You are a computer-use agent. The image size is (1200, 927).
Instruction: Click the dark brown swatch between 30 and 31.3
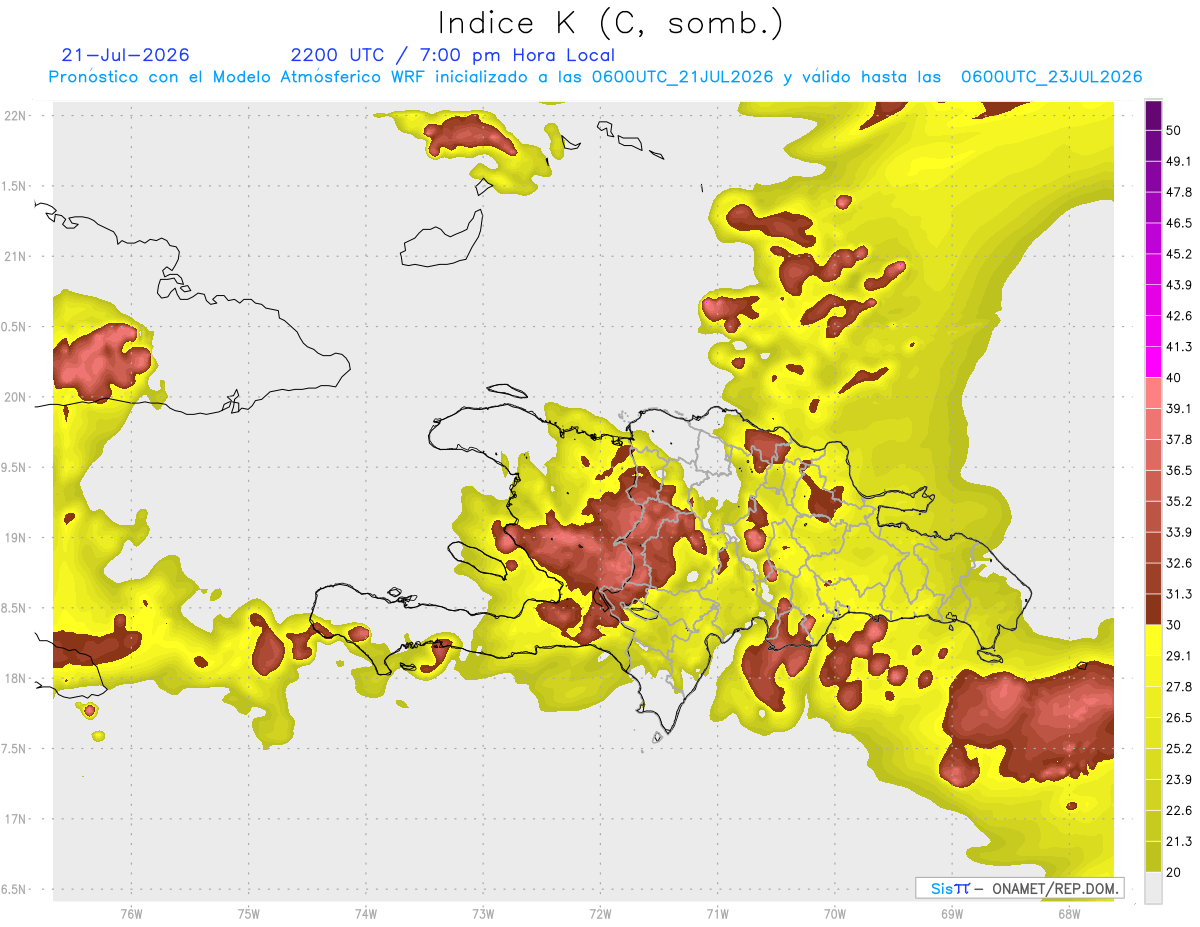pyautogui.click(x=1154, y=609)
